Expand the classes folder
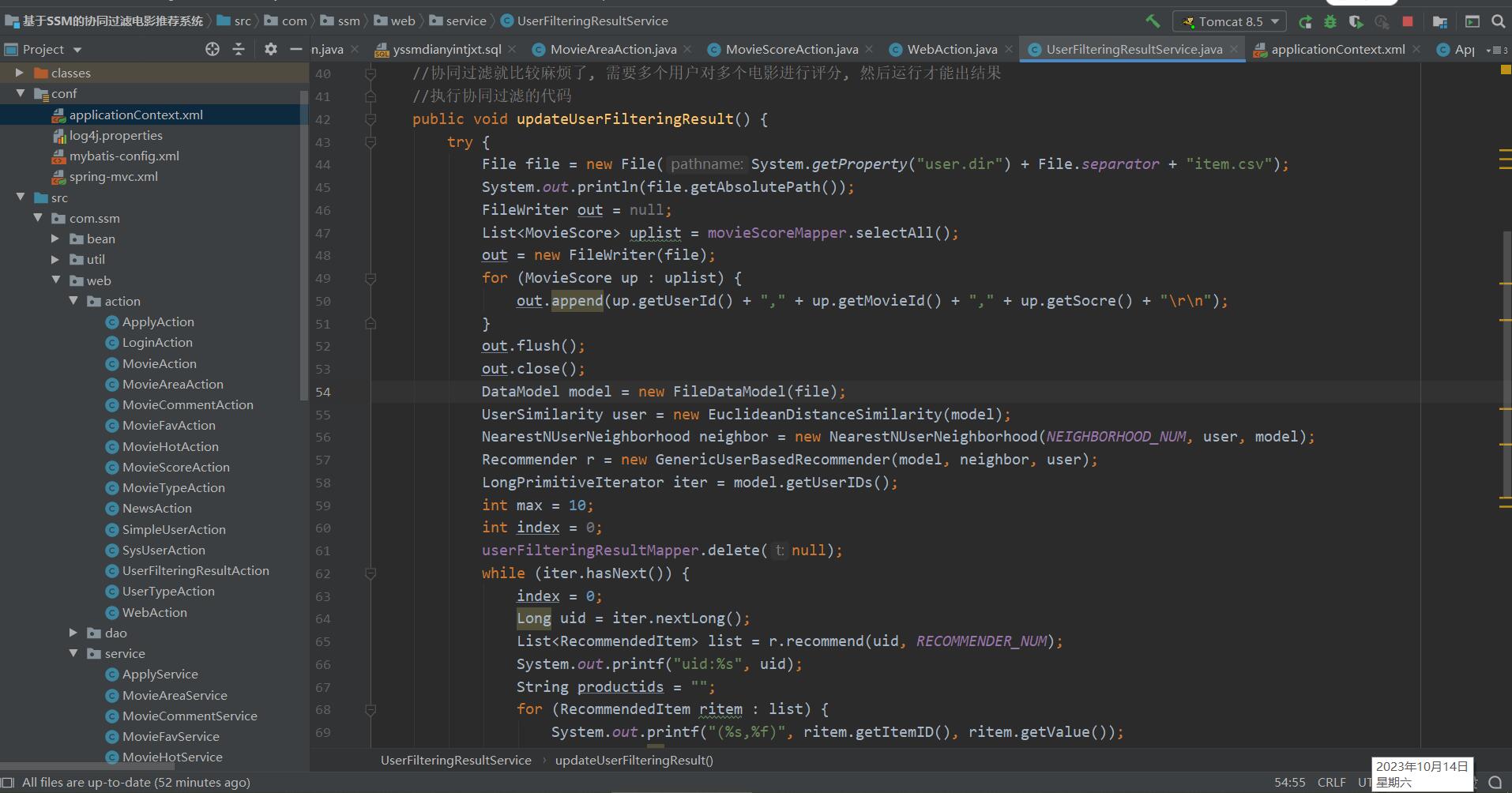 coord(20,73)
